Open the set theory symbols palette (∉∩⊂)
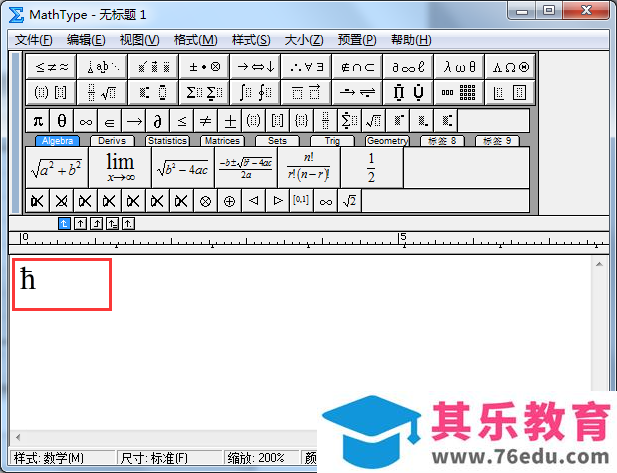 click(x=357, y=67)
